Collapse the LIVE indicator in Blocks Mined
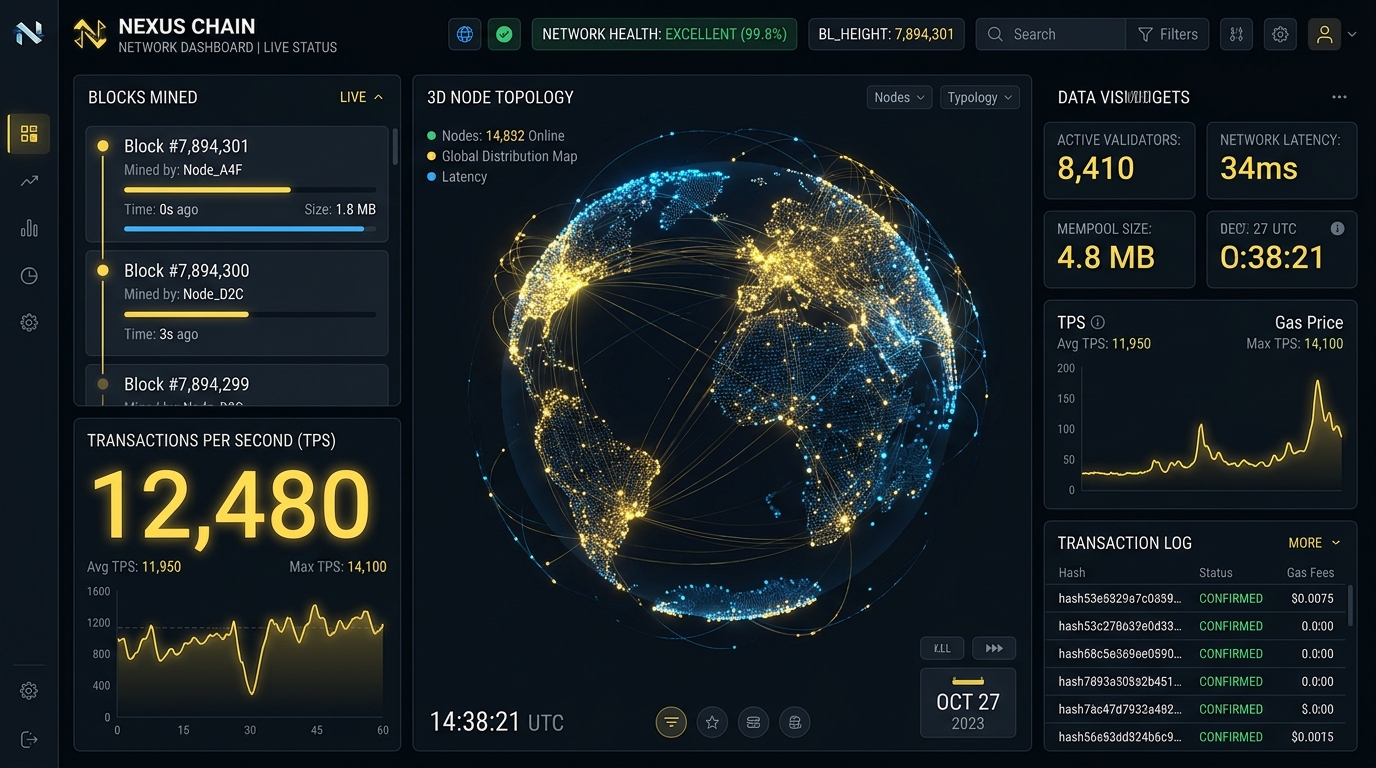The height and width of the screenshot is (768, 1376). (361, 97)
